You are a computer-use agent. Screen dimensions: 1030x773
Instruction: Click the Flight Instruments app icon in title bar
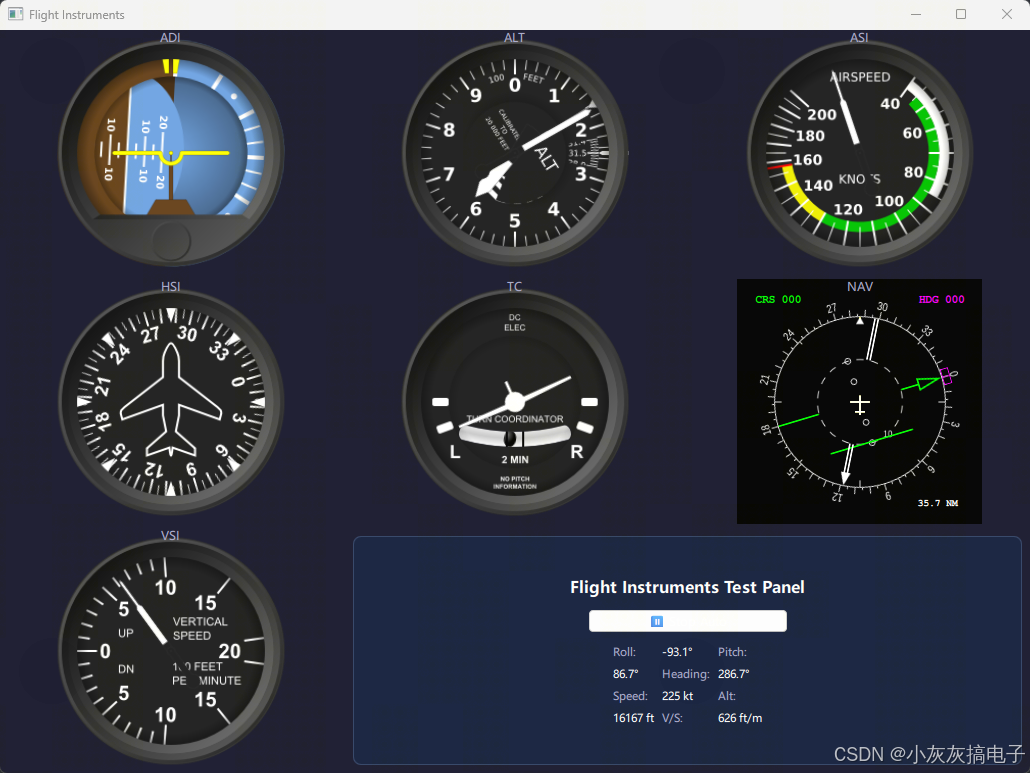click(16, 14)
